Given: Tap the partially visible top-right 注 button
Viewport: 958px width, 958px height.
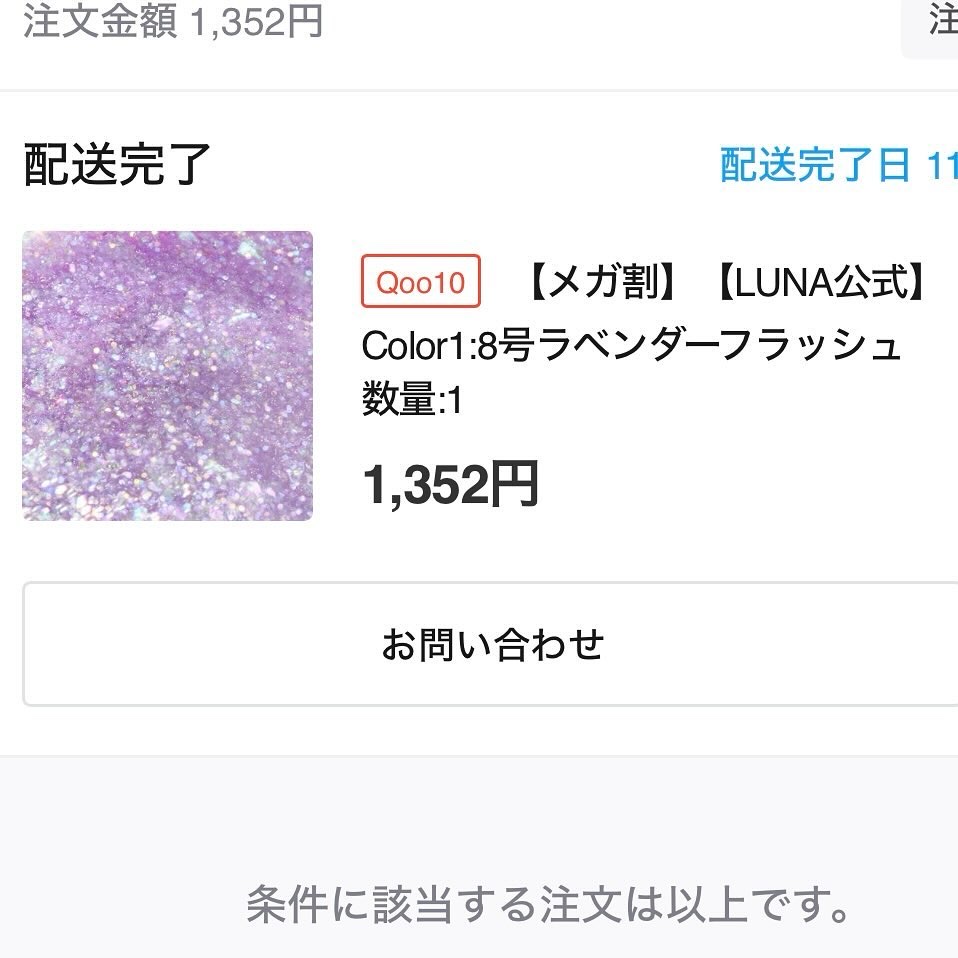Looking at the screenshot, I should (x=940, y=22).
